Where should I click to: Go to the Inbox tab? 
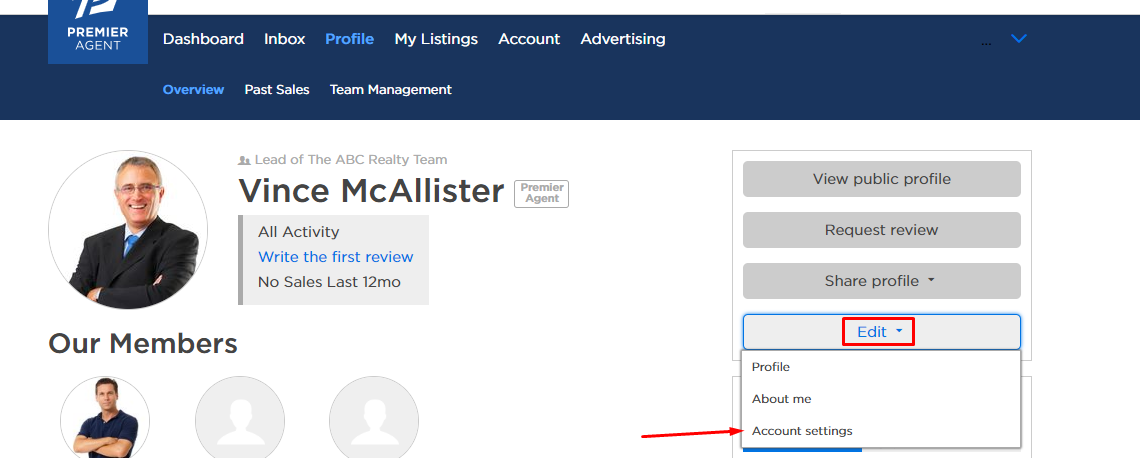(284, 39)
